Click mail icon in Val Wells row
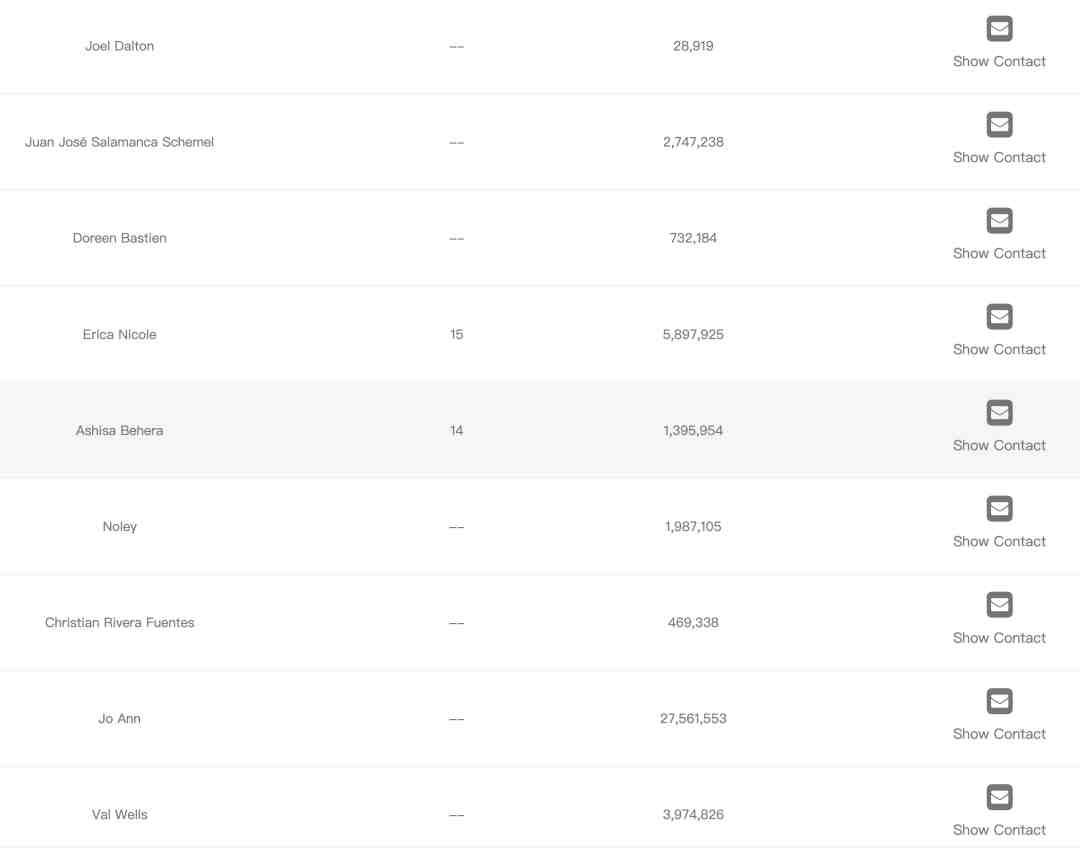1080x853 pixels. click(x=999, y=797)
